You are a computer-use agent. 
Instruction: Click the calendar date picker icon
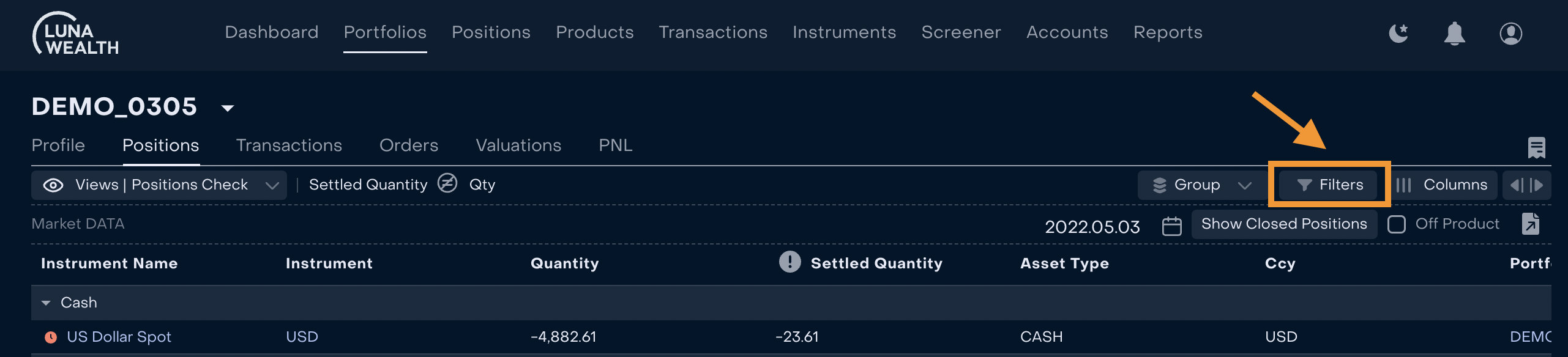click(1171, 226)
